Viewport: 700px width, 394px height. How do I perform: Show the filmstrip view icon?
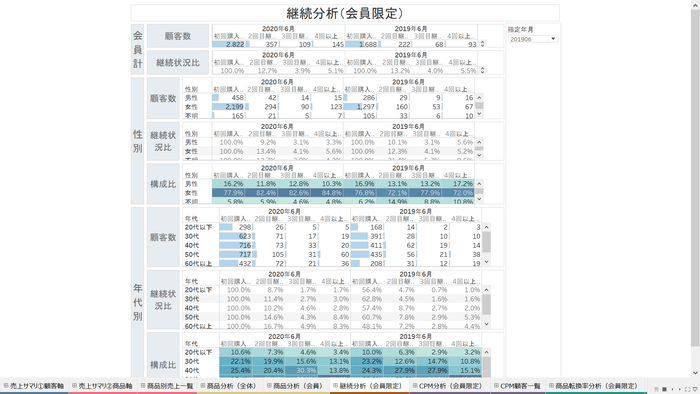pyautogui.click(x=656, y=389)
